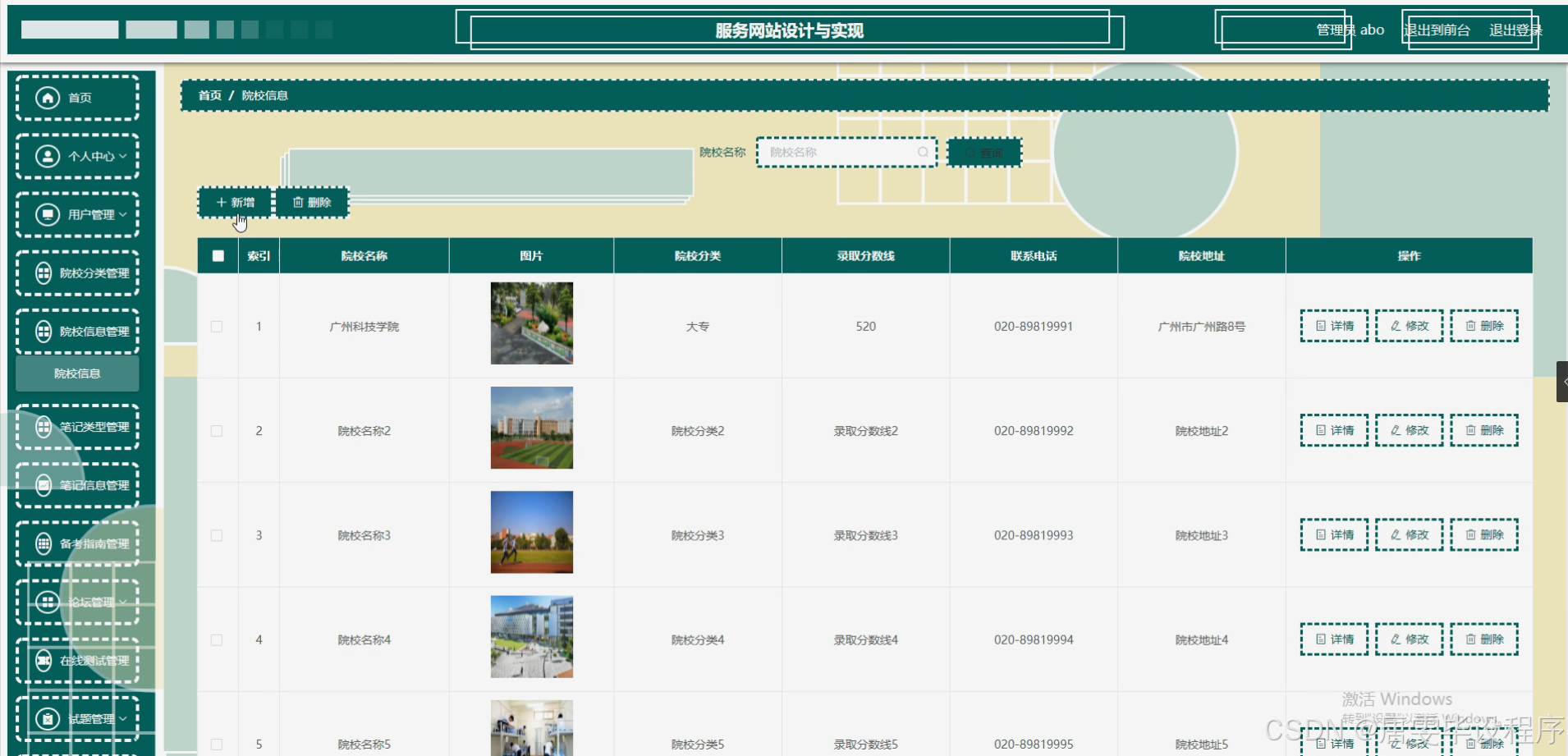This screenshot has width=1568, height=756.
Task: Click 删除 button for 院校名称3 row
Action: pyautogui.click(x=1484, y=534)
